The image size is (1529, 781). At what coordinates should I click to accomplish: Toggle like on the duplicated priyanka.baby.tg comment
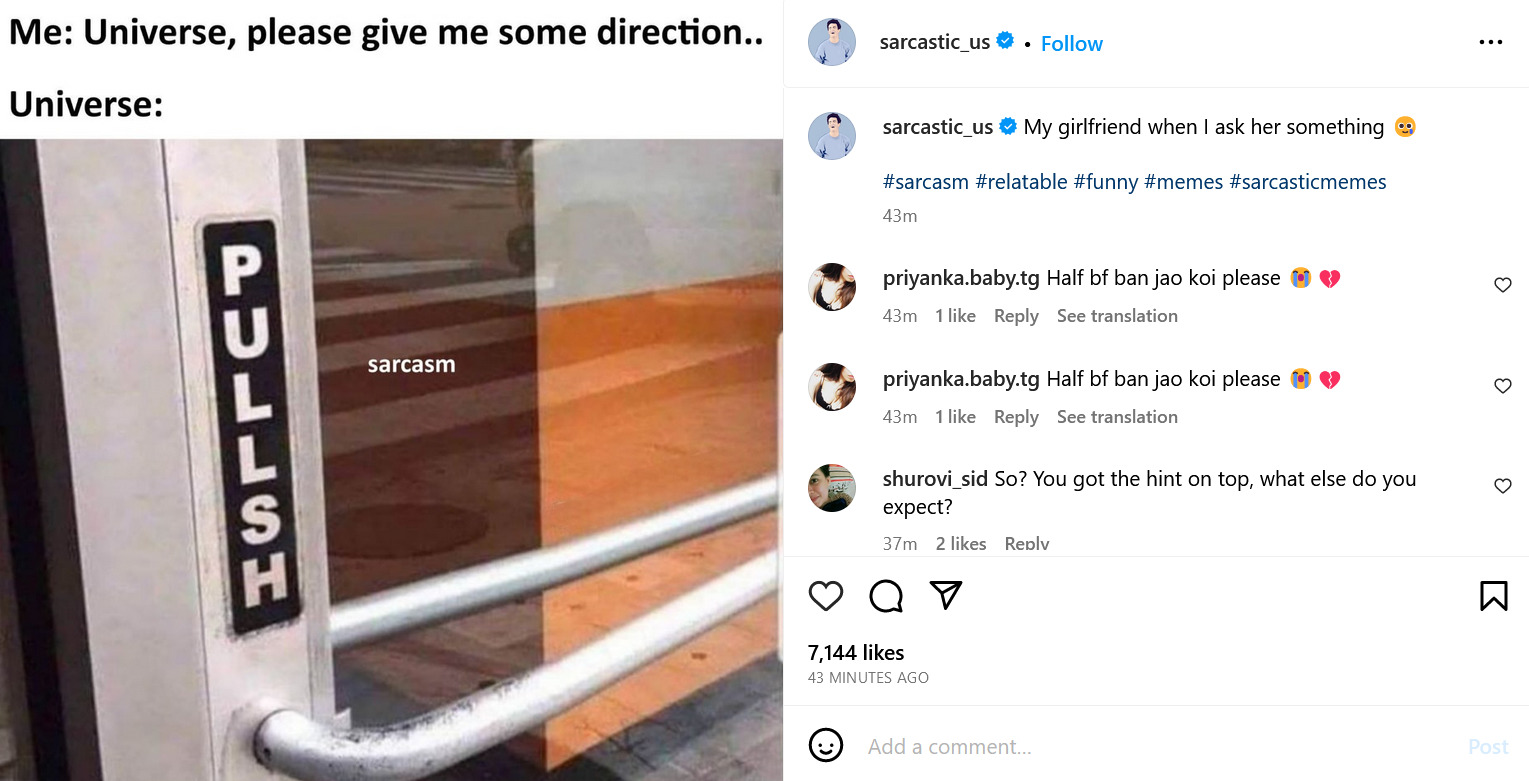1502,386
